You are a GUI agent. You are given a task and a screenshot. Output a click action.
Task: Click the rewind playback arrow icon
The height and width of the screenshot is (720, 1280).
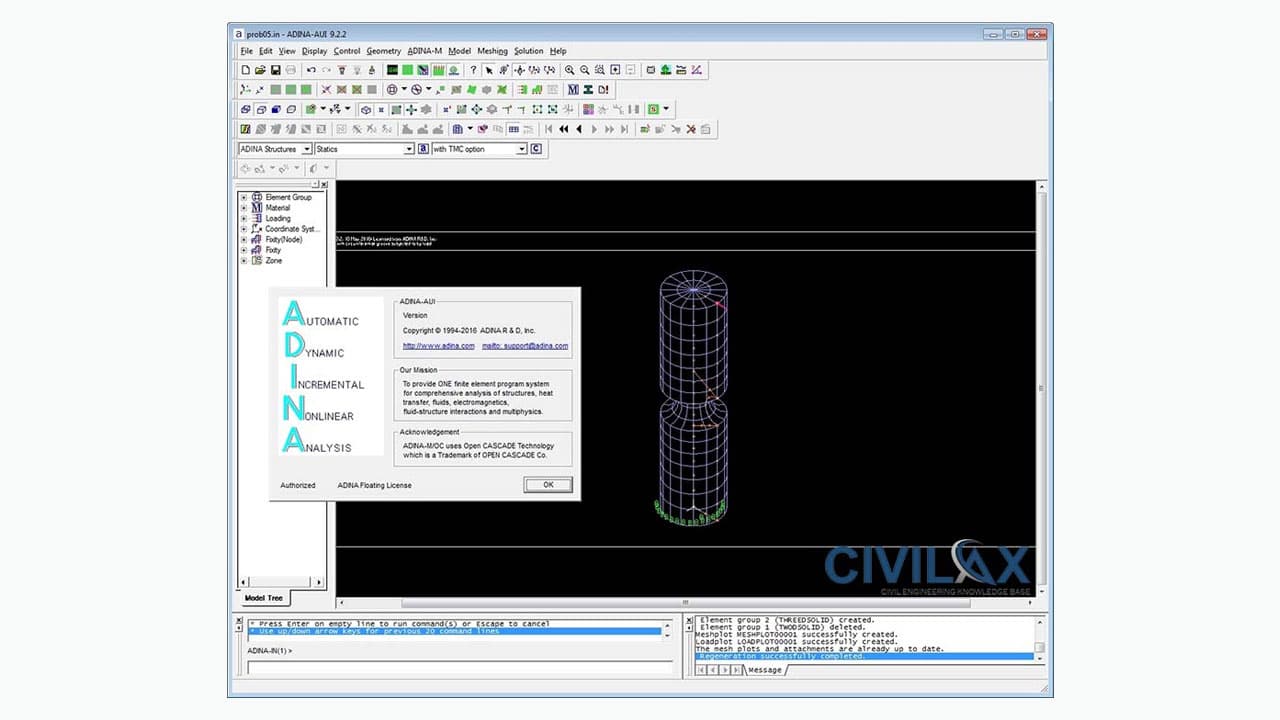coord(564,129)
